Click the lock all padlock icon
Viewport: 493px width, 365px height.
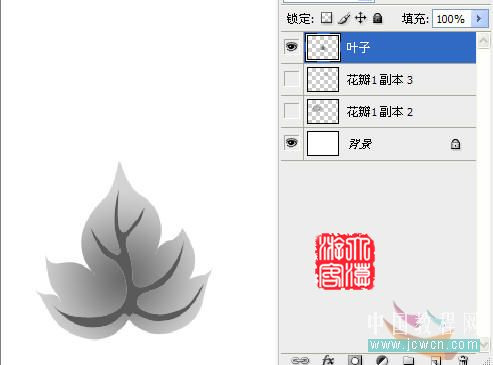377,18
